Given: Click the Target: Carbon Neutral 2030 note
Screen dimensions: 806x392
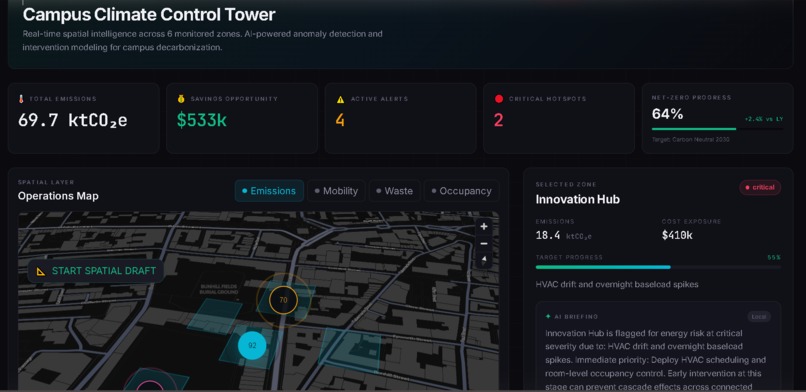Looking at the screenshot, I should tap(690, 139).
